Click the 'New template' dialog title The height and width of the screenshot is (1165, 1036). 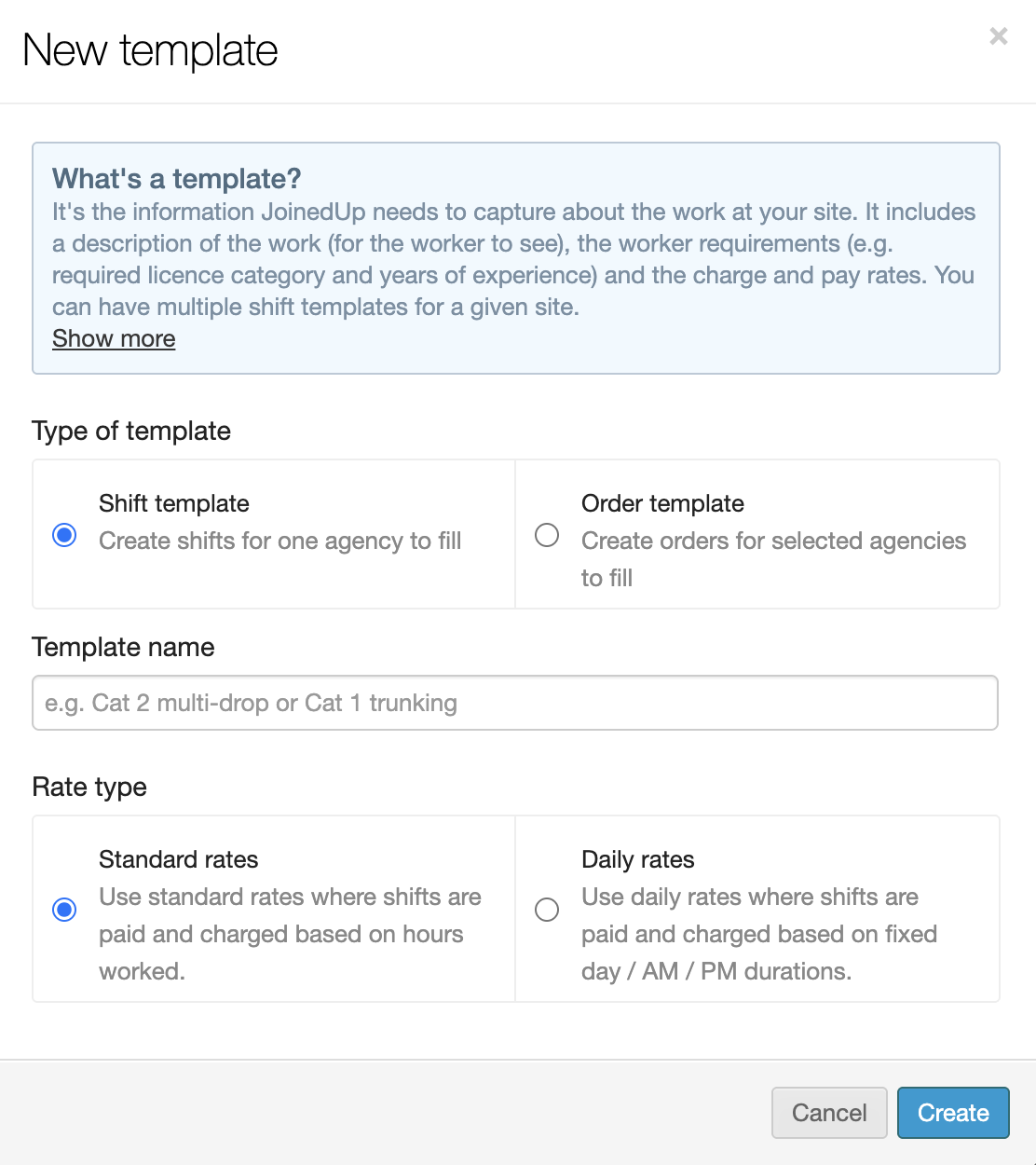pos(150,50)
